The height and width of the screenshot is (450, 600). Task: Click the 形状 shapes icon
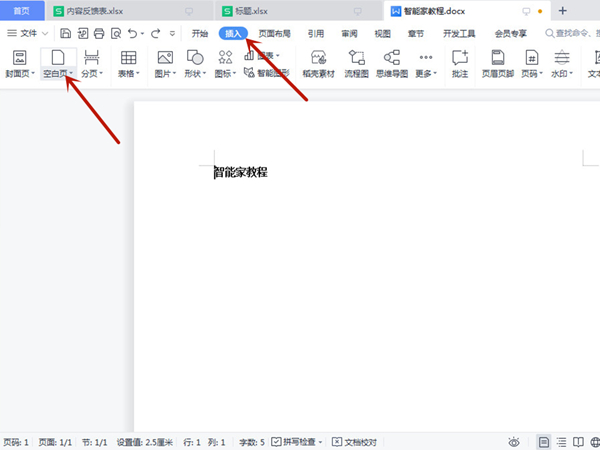(x=195, y=58)
